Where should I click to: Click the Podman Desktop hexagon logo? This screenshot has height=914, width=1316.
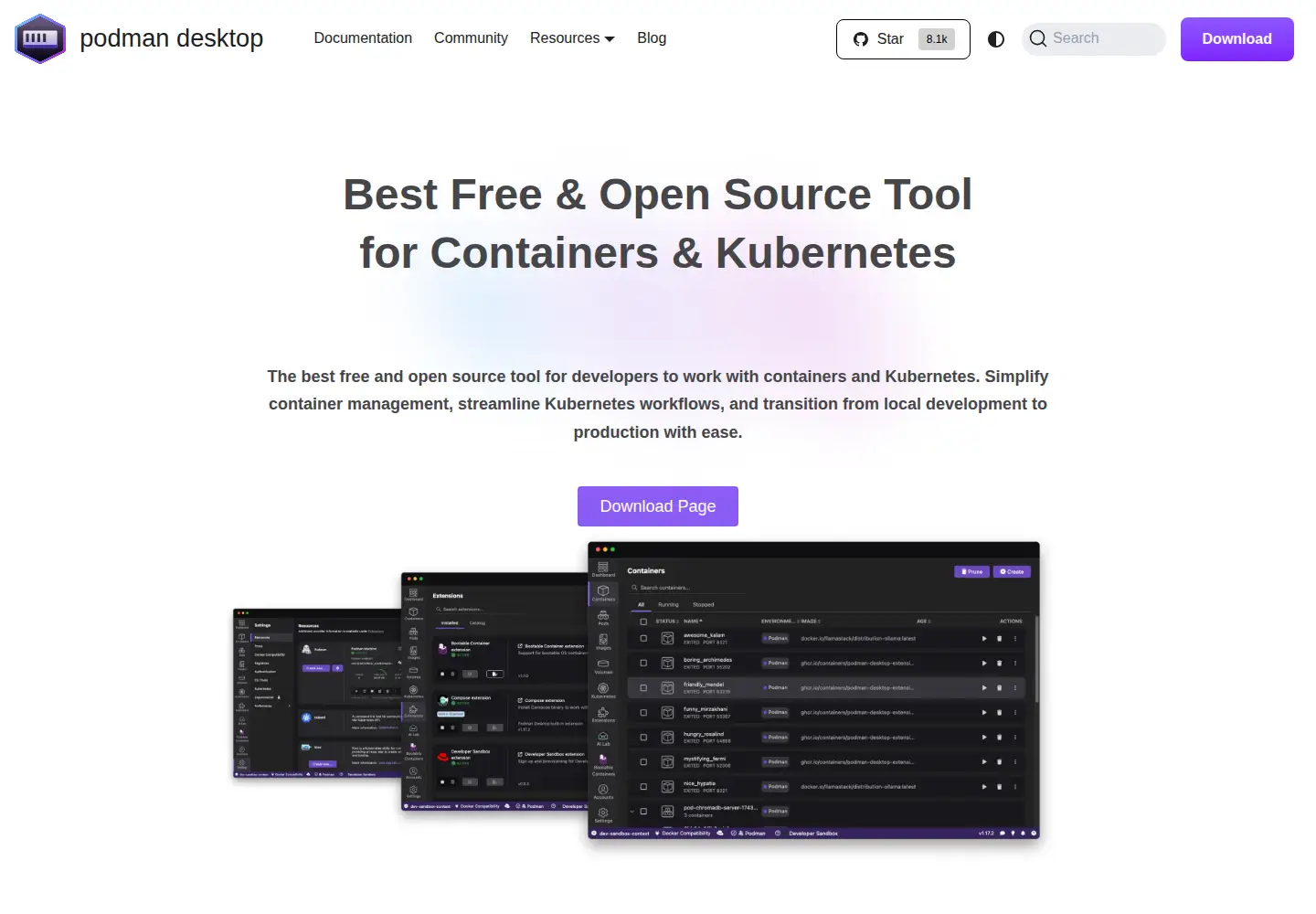40,38
